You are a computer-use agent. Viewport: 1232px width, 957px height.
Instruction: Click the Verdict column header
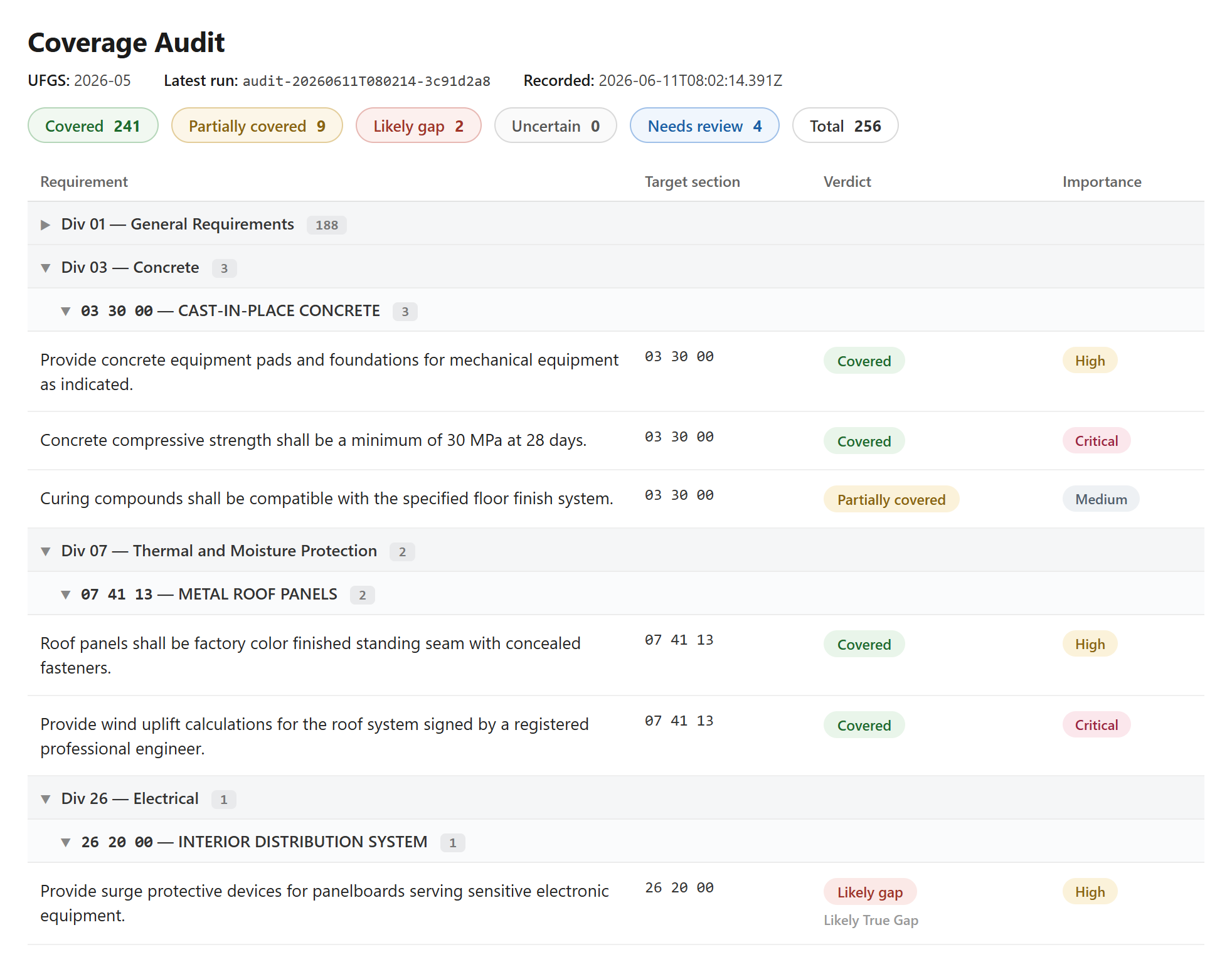coord(847,182)
